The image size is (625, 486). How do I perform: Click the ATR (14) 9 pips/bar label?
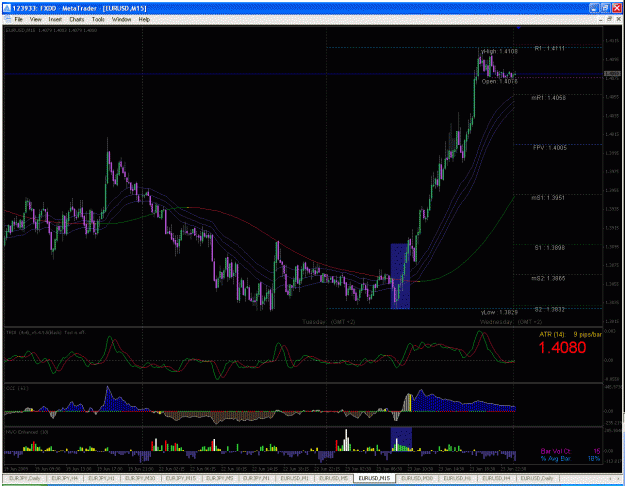click(570, 334)
